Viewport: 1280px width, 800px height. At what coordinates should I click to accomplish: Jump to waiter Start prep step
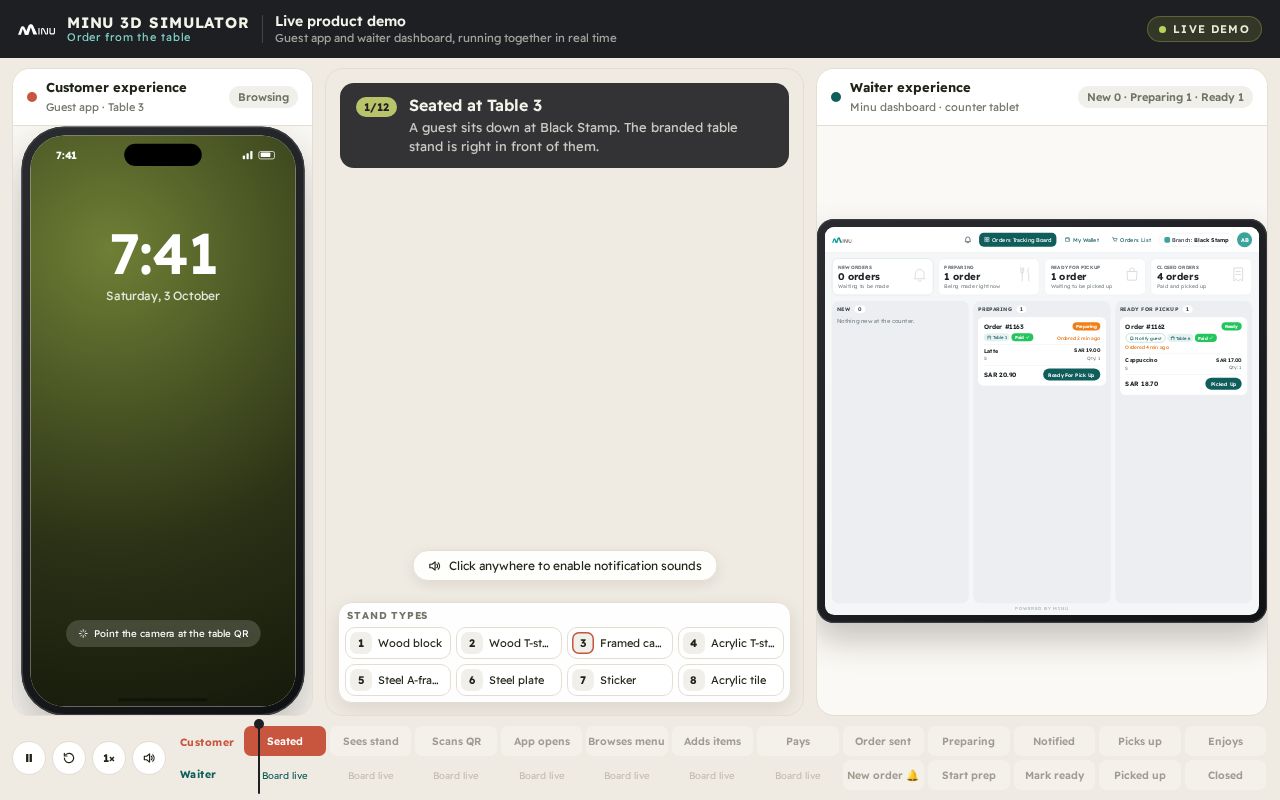pos(969,775)
